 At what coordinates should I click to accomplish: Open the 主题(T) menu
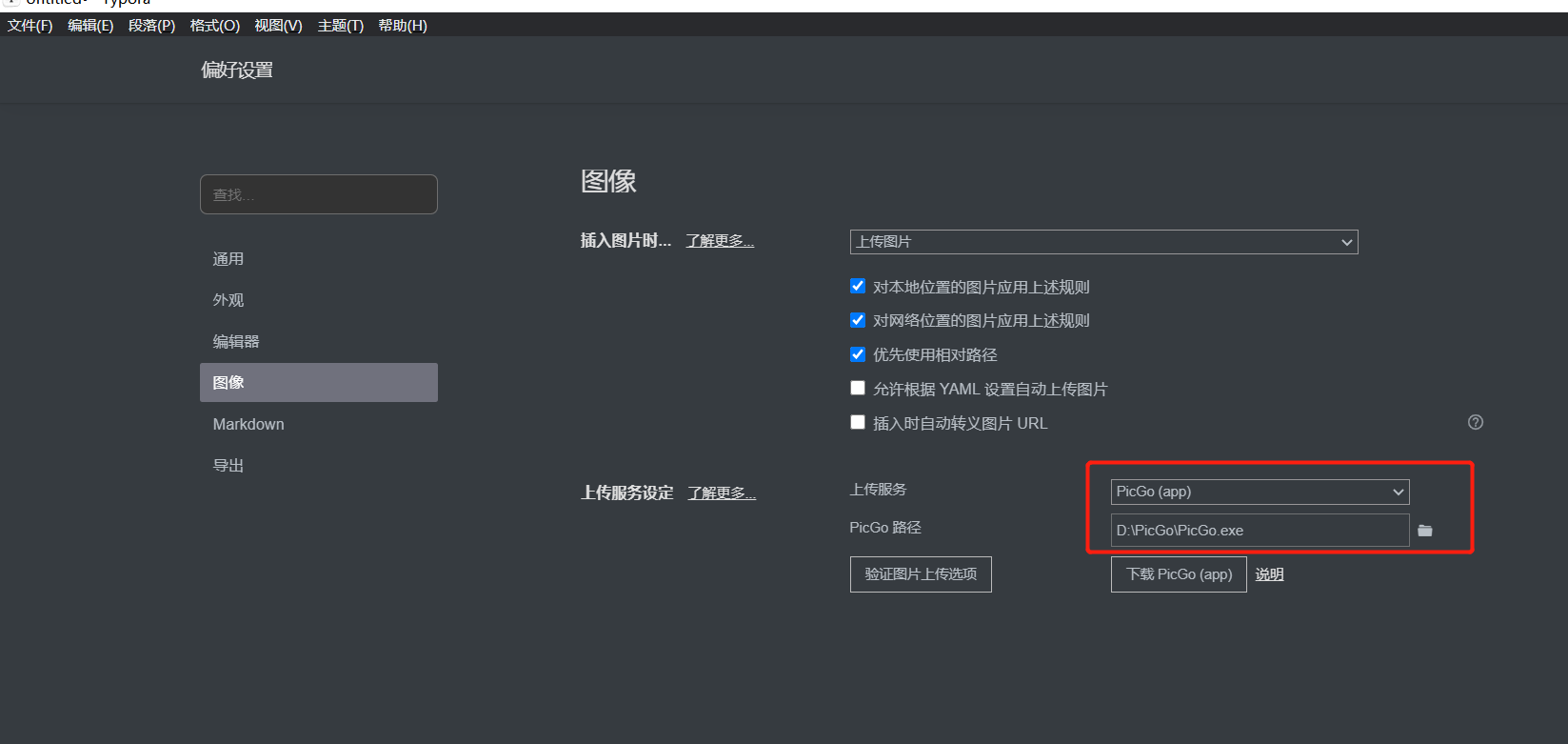click(x=340, y=26)
